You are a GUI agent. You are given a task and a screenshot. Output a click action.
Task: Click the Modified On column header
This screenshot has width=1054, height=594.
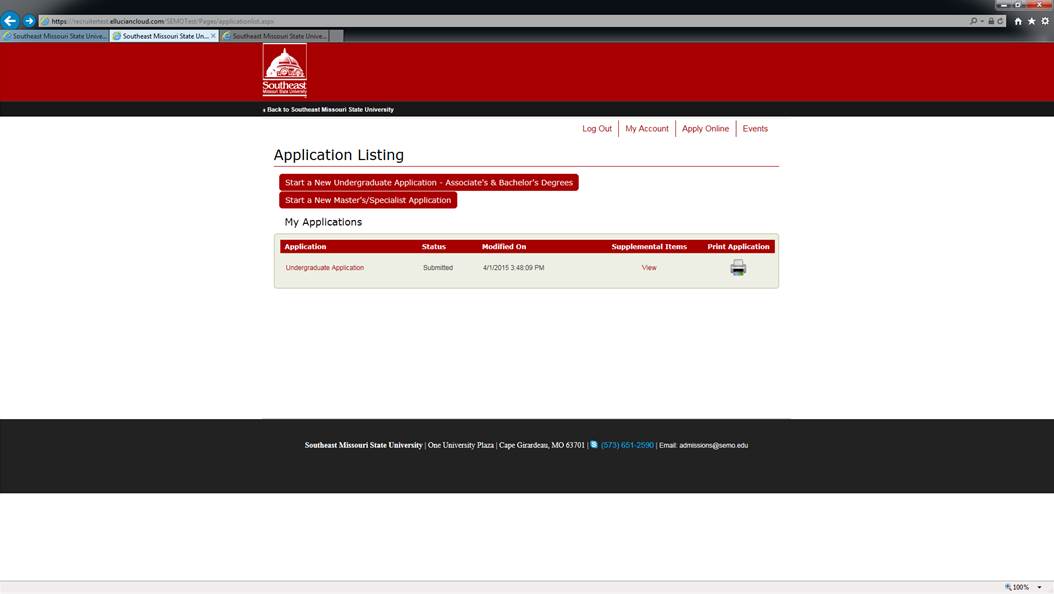(x=504, y=247)
